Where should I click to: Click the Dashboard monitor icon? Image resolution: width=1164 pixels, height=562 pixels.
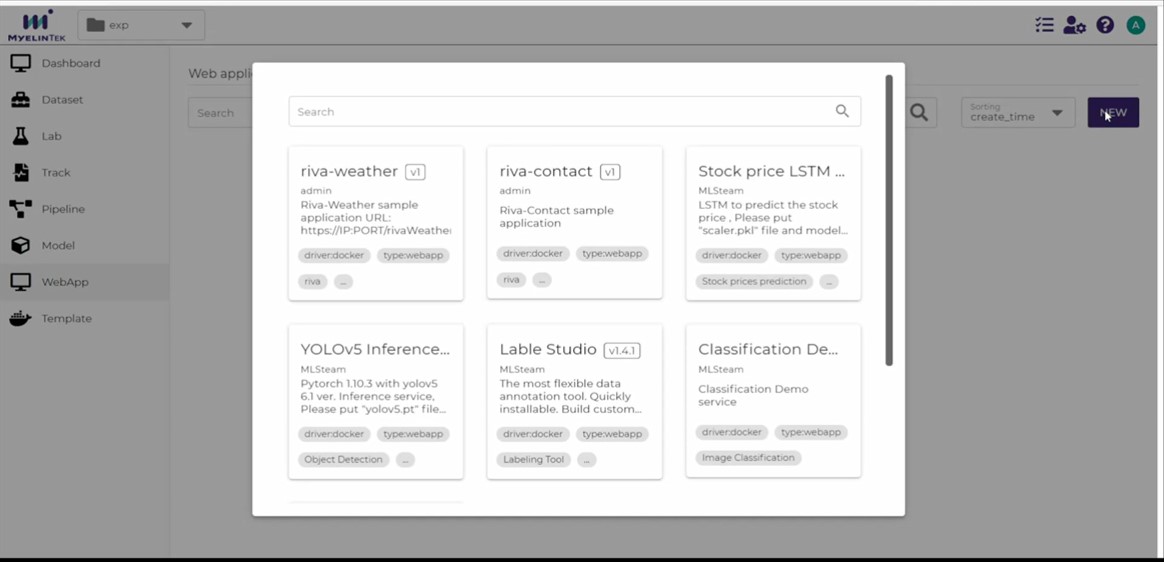tap(21, 63)
